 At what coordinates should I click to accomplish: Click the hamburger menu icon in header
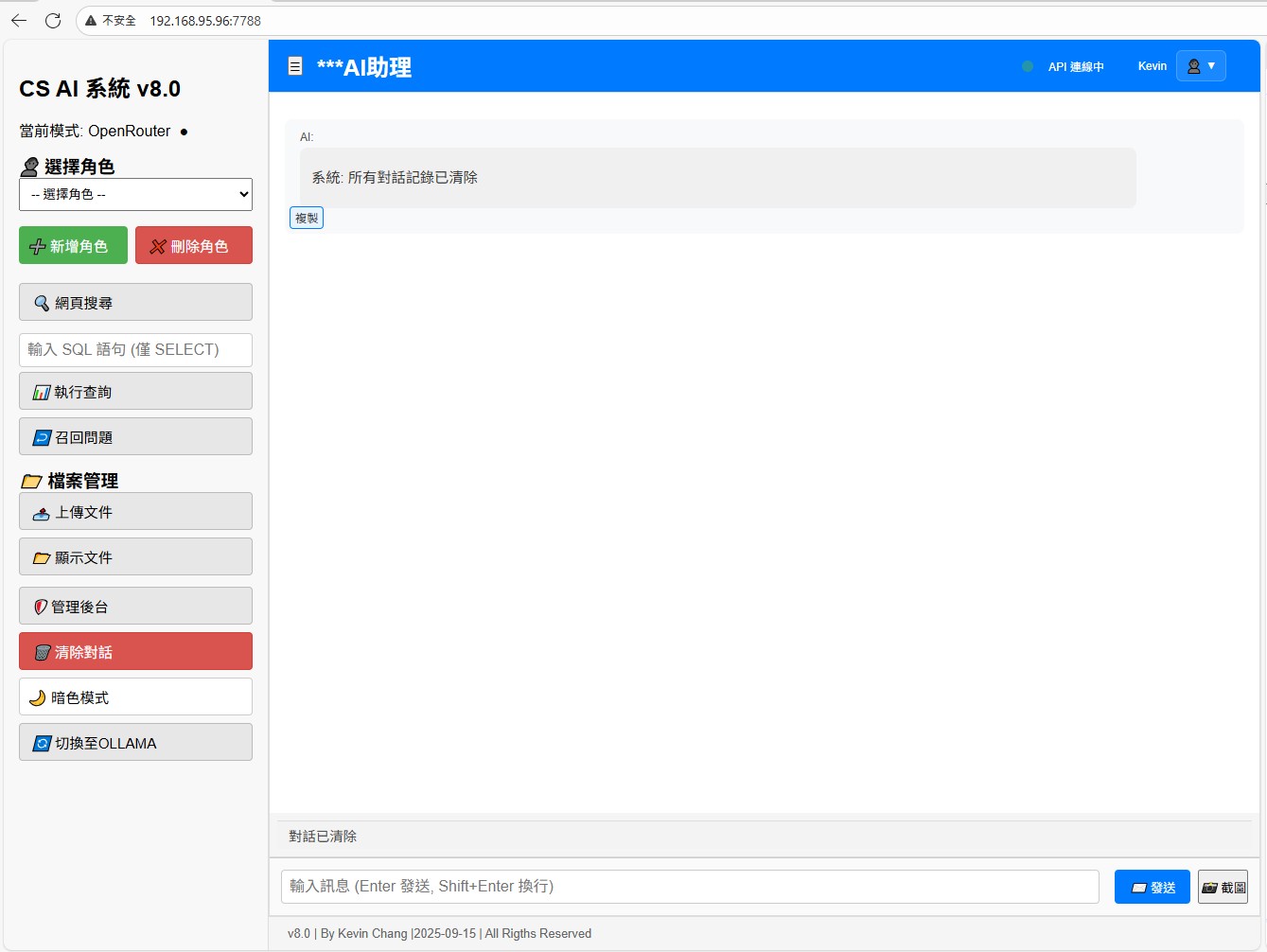coord(295,66)
